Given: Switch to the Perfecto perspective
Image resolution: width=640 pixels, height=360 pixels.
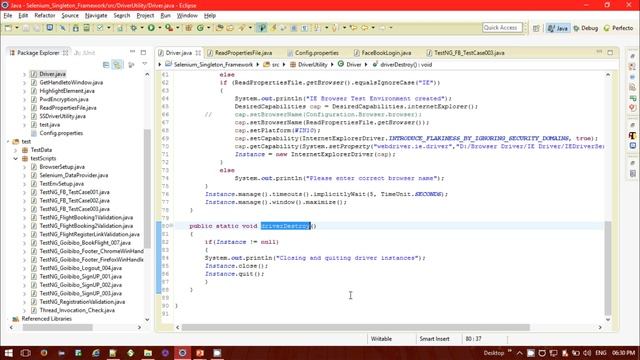Looking at the screenshot, I should [618, 28].
